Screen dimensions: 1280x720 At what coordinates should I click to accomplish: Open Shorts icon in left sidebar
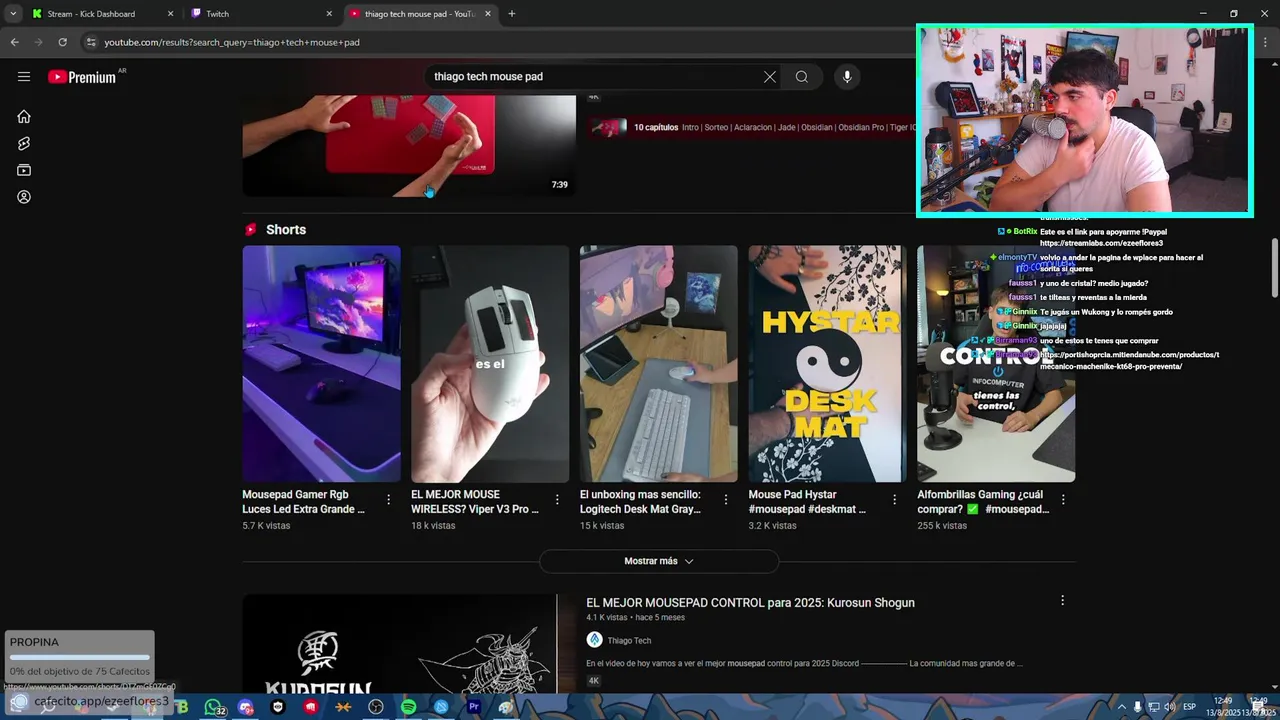(x=24, y=143)
